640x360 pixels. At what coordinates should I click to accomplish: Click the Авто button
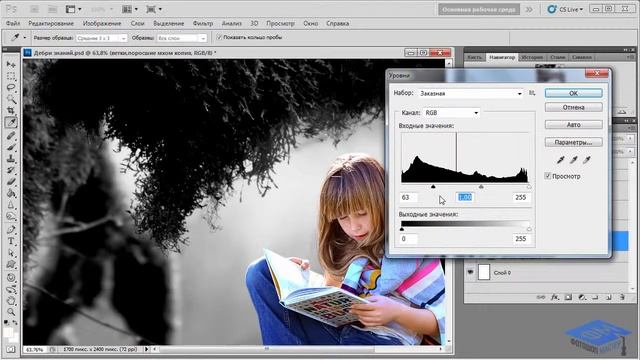pyautogui.click(x=573, y=125)
